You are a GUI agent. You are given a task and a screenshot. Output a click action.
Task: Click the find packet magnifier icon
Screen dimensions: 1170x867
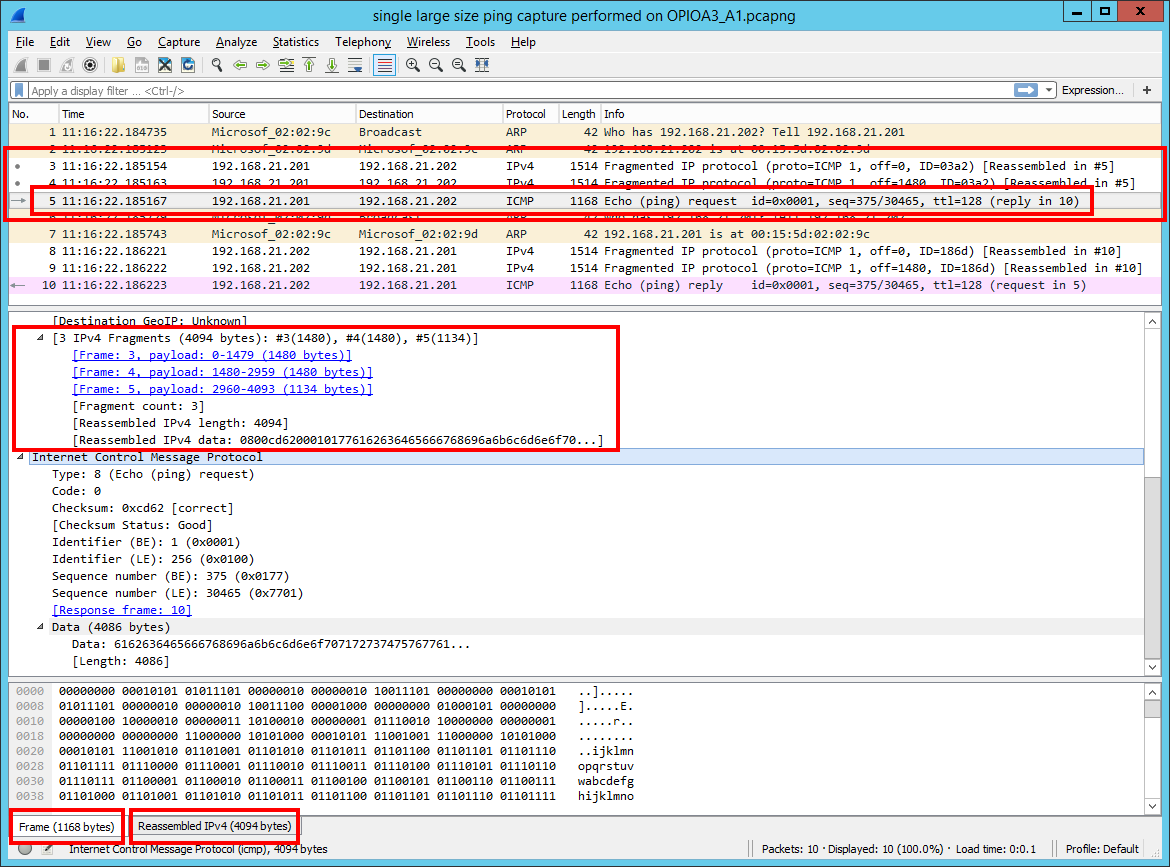click(217, 66)
